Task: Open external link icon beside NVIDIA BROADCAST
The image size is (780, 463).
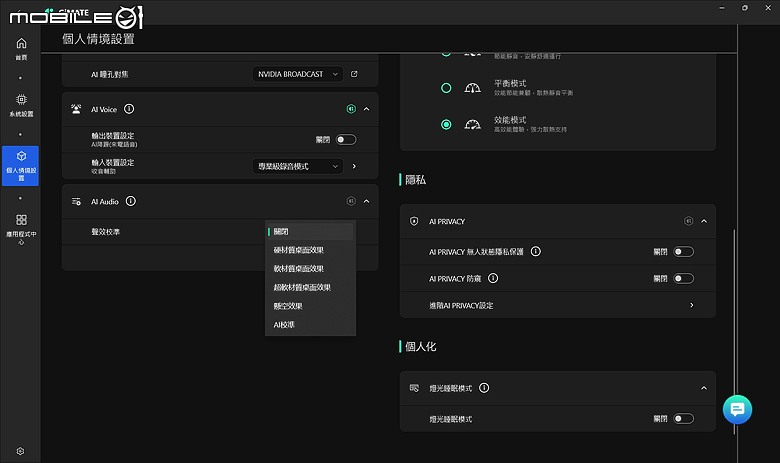Action: click(x=354, y=74)
